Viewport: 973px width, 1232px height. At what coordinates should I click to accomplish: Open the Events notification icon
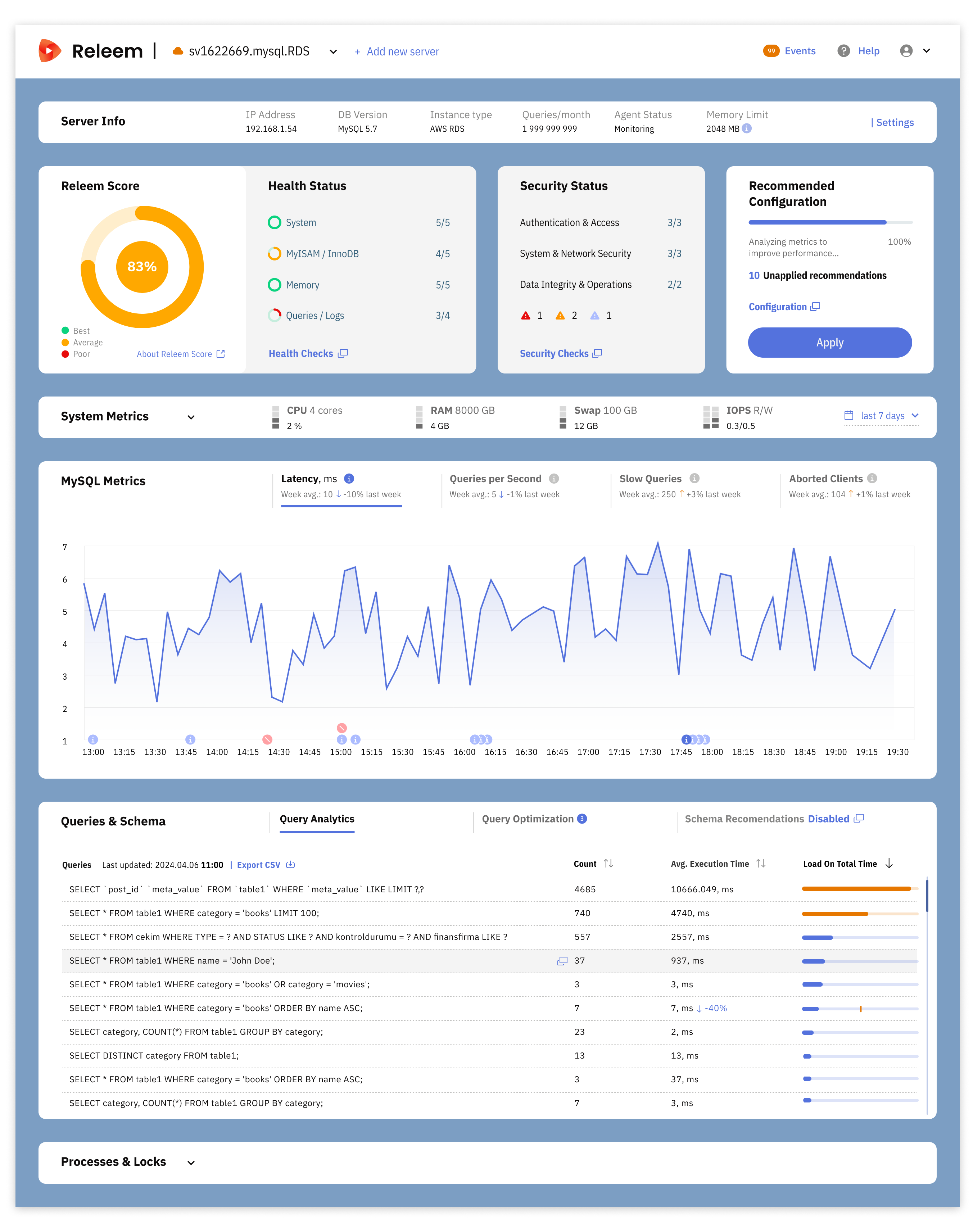click(771, 51)
